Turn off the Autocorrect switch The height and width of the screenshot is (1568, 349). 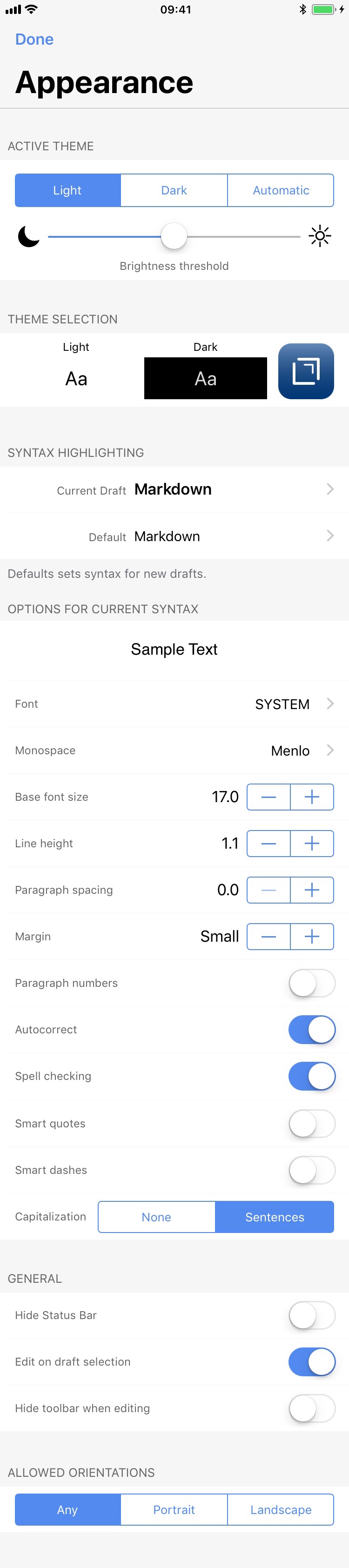[312, 1029]
